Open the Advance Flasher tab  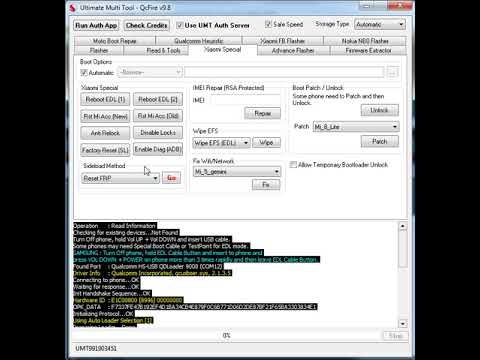tap(293, 51)
